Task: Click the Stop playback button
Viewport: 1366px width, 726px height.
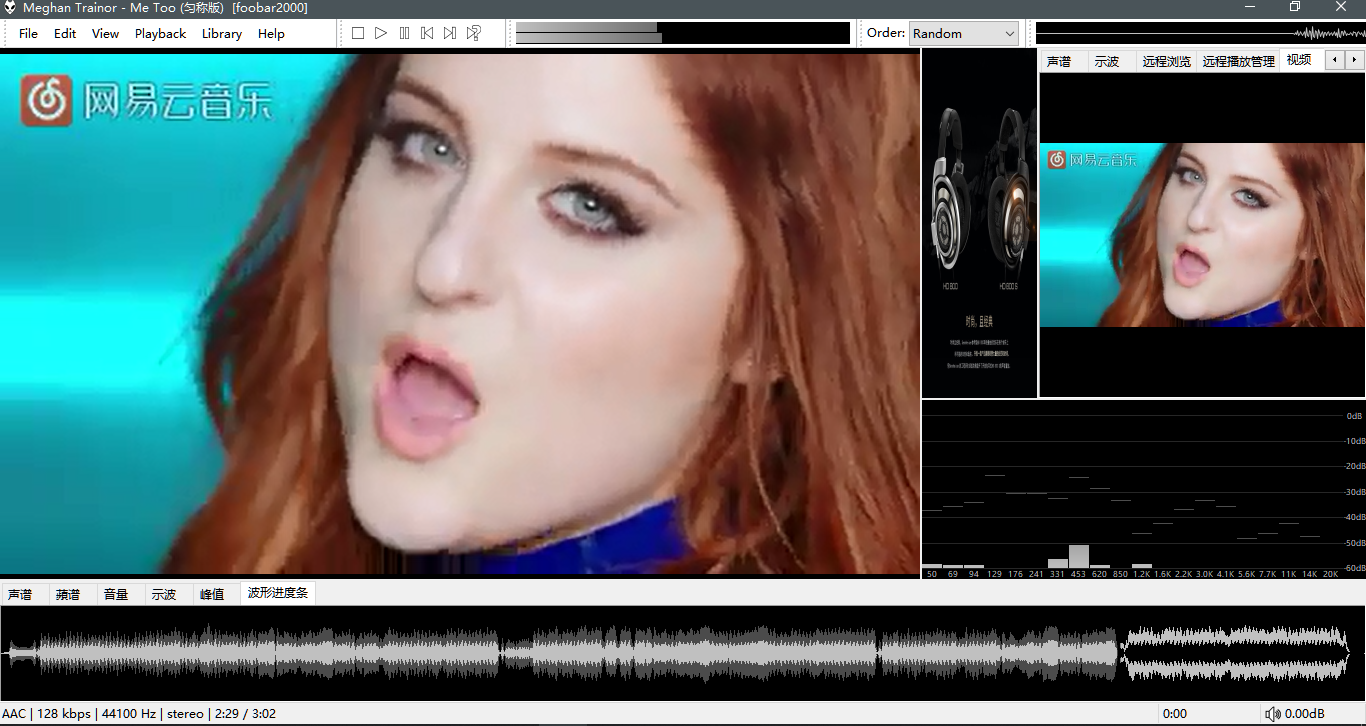Action: (358, 33)
